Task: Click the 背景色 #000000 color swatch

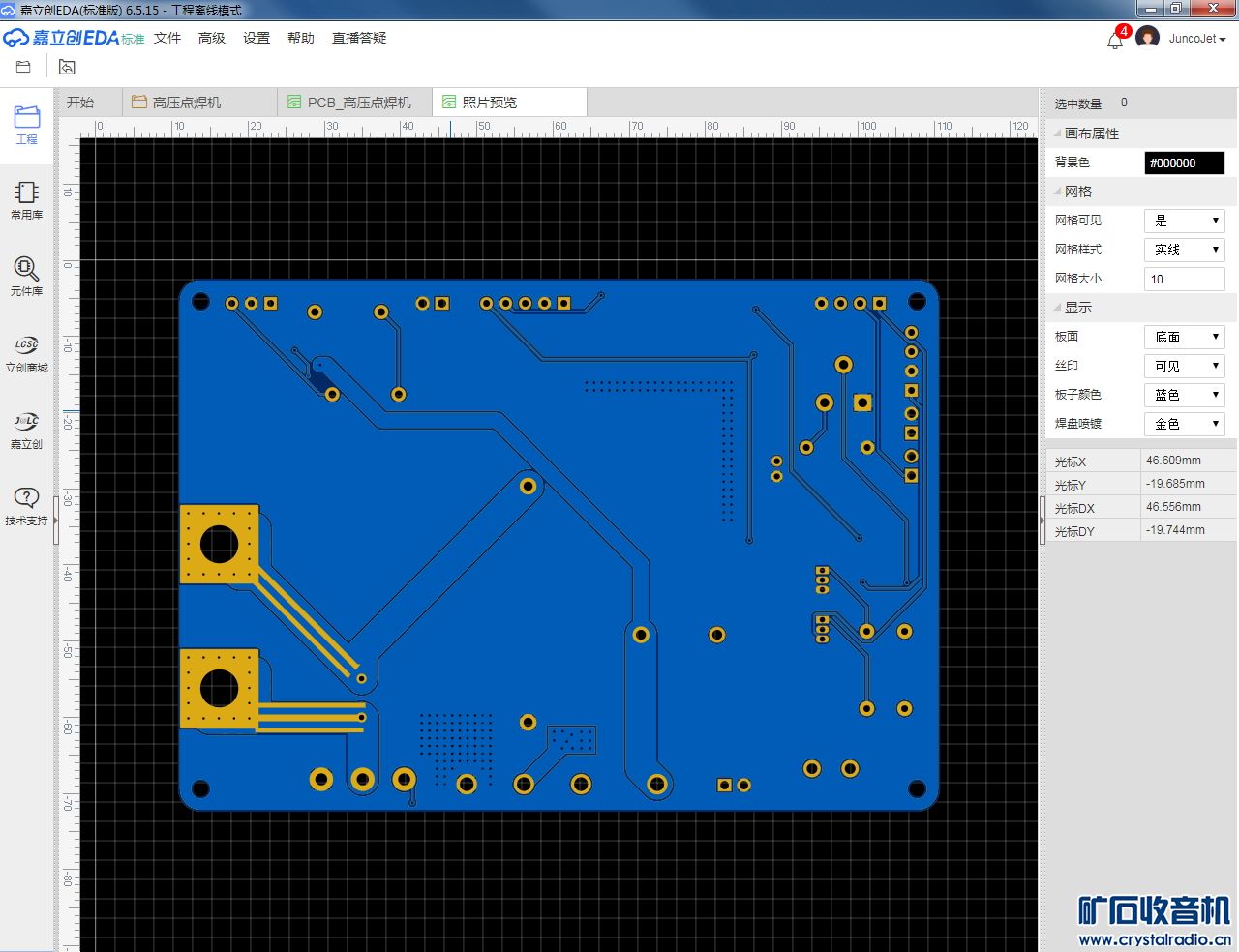Action: click(1185, 164)
